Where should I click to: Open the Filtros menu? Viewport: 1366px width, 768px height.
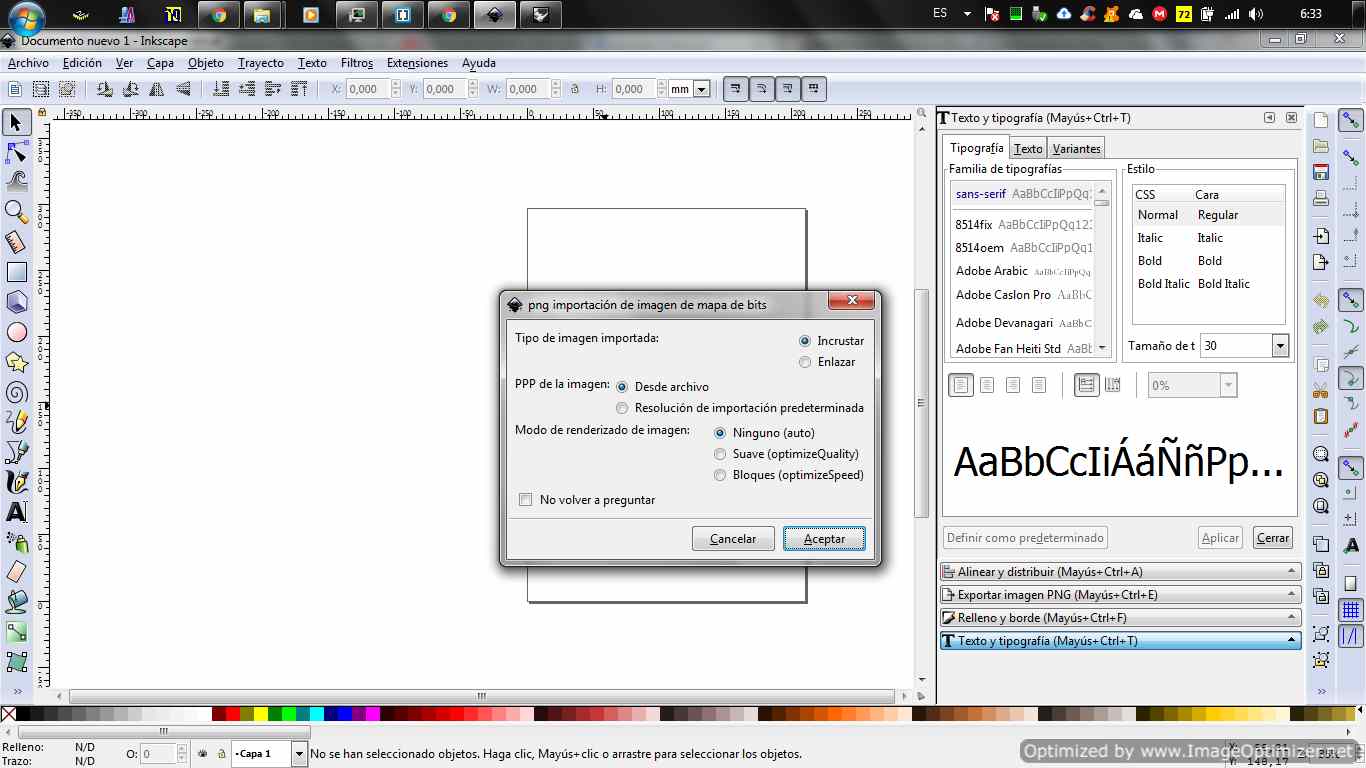tap(357, 63)
